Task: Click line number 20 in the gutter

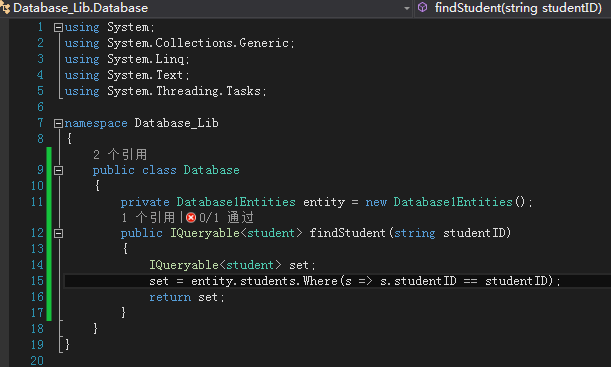Action: (x=37, y=361)
